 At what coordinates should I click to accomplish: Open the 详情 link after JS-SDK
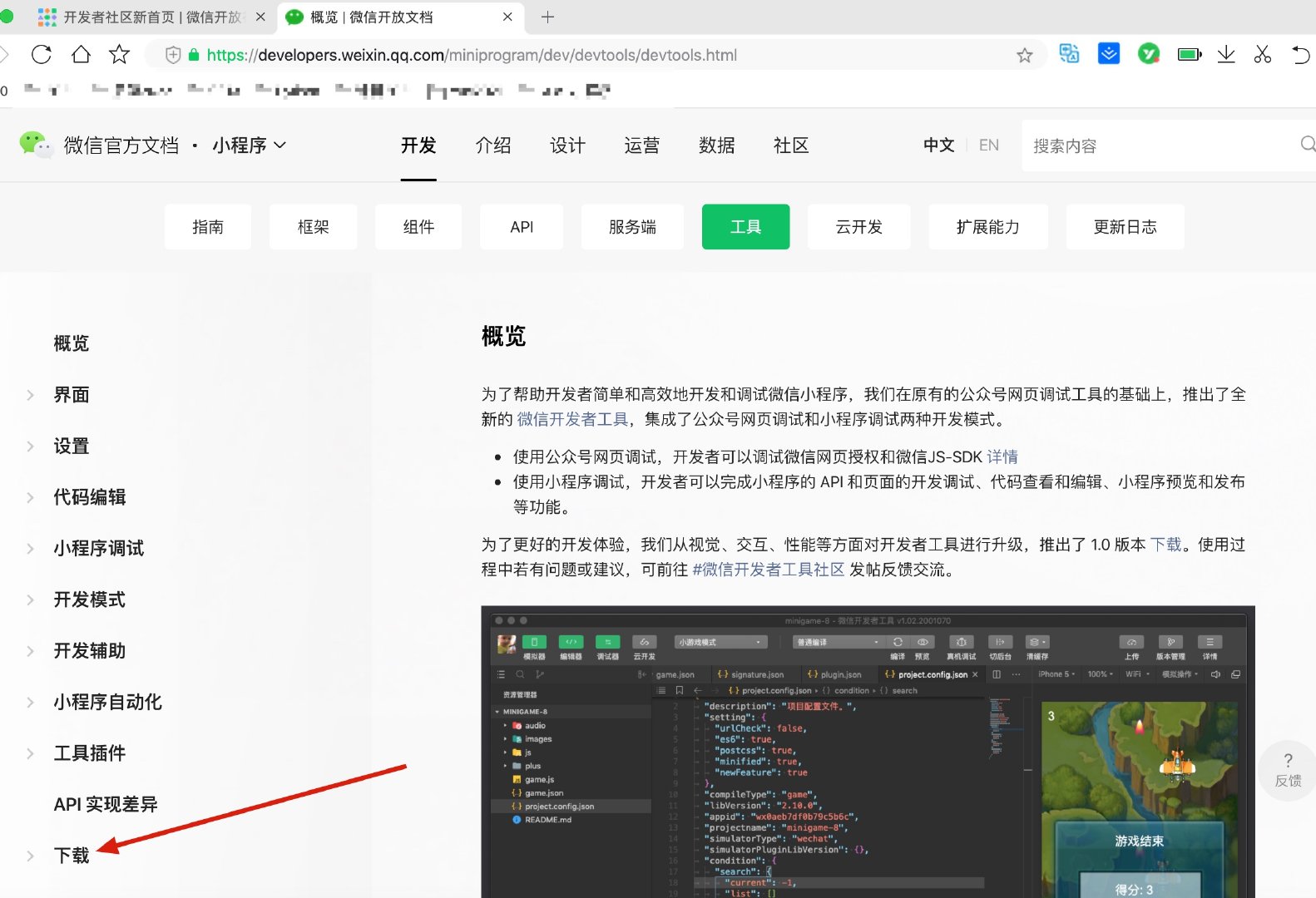(x=1002, y=456)
